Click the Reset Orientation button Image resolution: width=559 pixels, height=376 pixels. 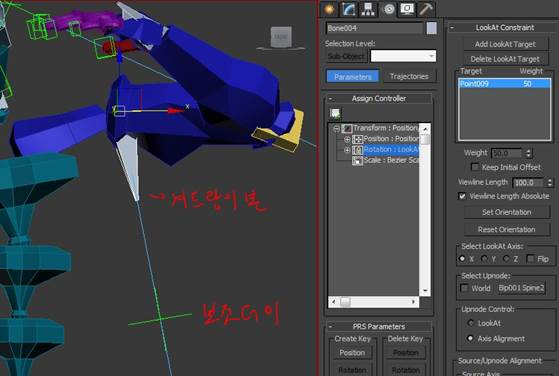507,230
